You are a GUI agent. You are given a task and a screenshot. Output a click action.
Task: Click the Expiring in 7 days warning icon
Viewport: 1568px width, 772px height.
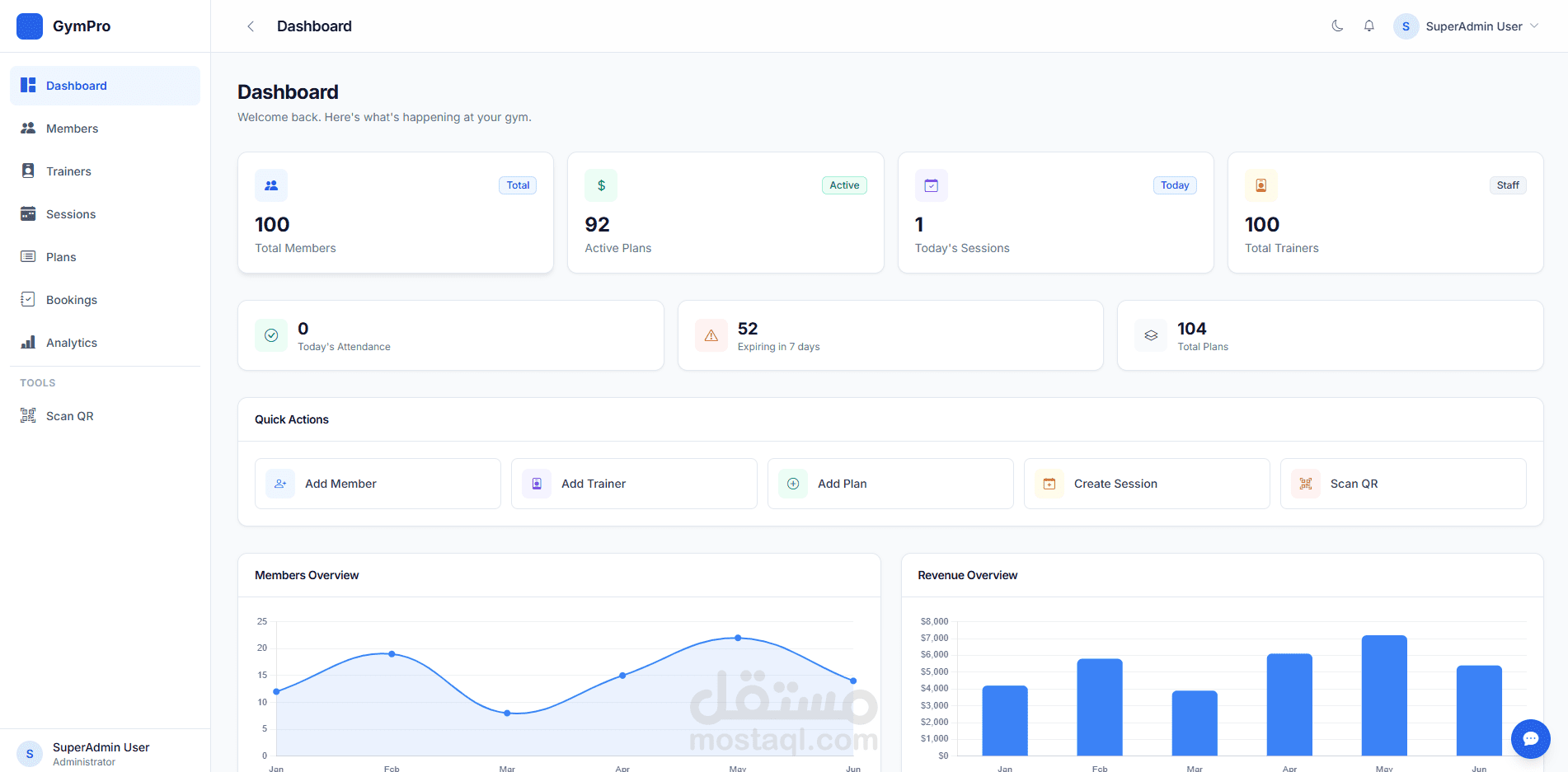[711, 335]
